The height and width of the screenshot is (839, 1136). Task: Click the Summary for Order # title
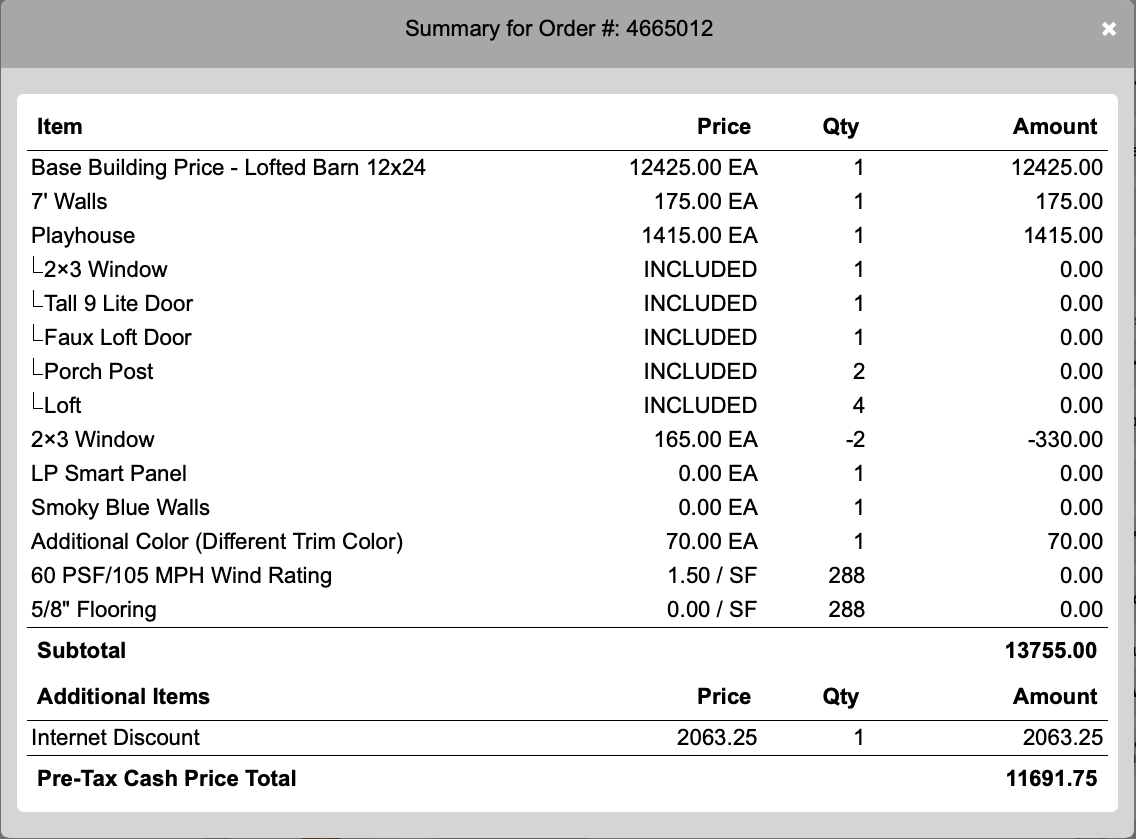559,28
